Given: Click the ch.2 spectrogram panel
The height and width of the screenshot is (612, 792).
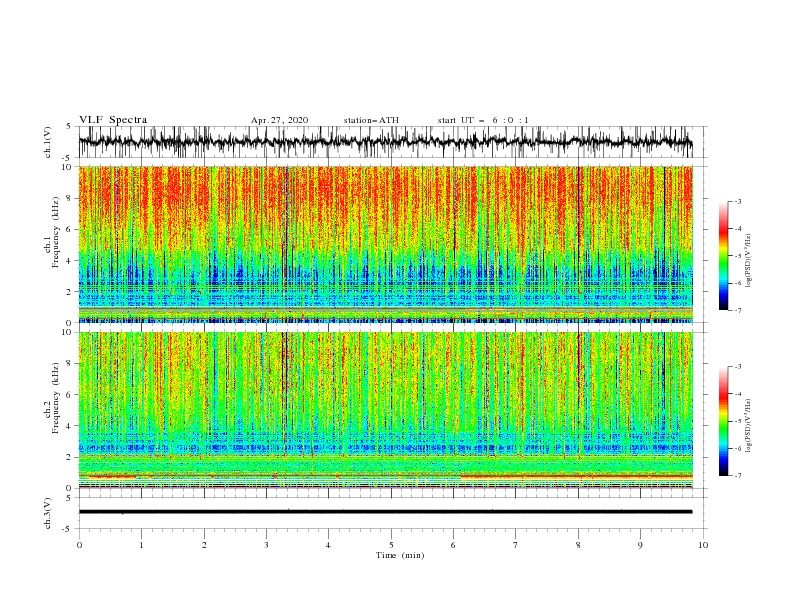Looking at the screenshot, I should [386, 410].
